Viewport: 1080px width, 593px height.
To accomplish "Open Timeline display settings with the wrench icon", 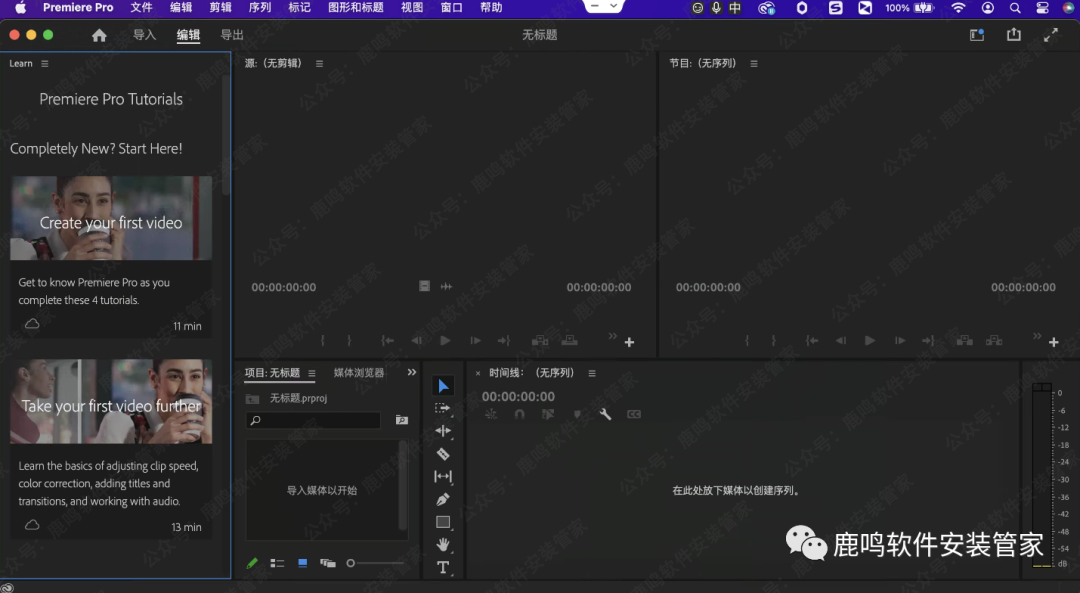I will click(x=605, y=413).
